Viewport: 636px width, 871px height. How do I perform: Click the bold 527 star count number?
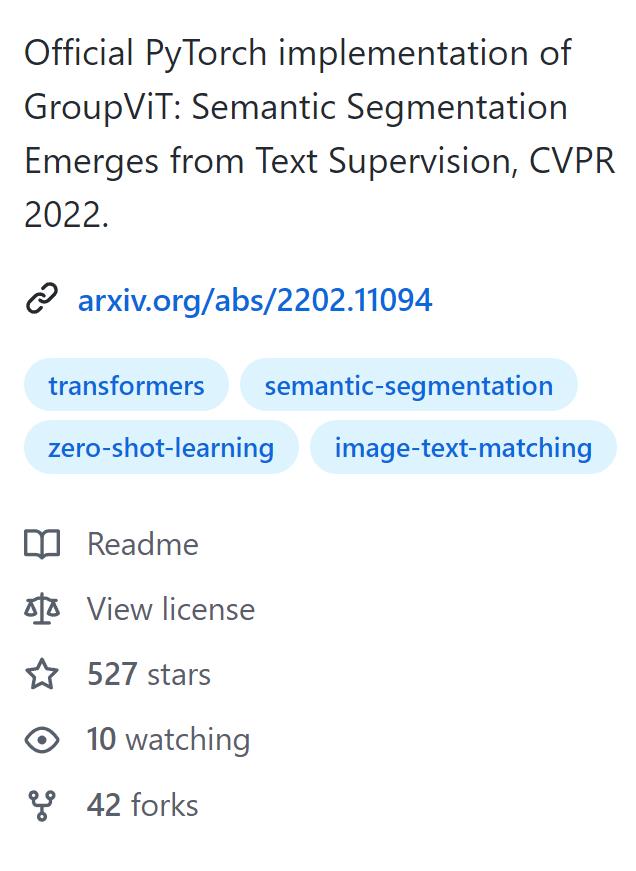pos(110,674)
